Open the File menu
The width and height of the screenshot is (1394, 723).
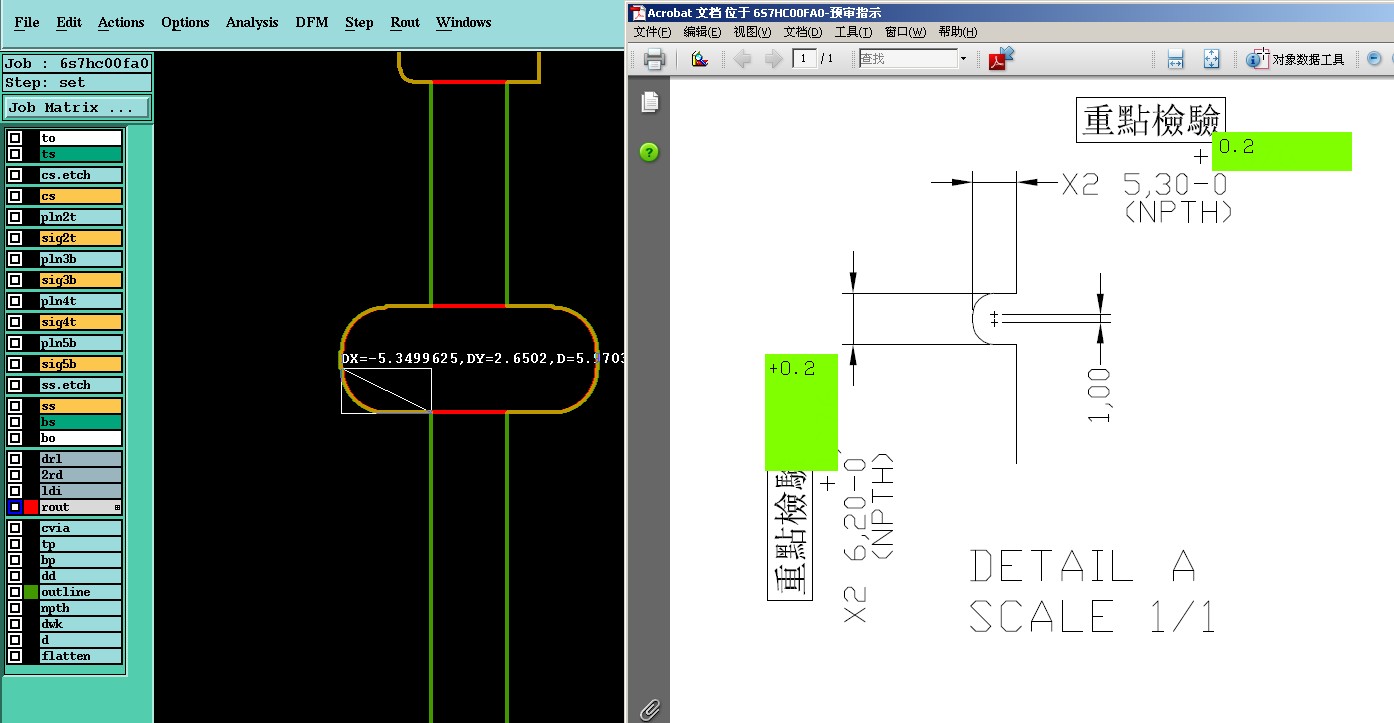pyautogui.click(x=27, y=22)
